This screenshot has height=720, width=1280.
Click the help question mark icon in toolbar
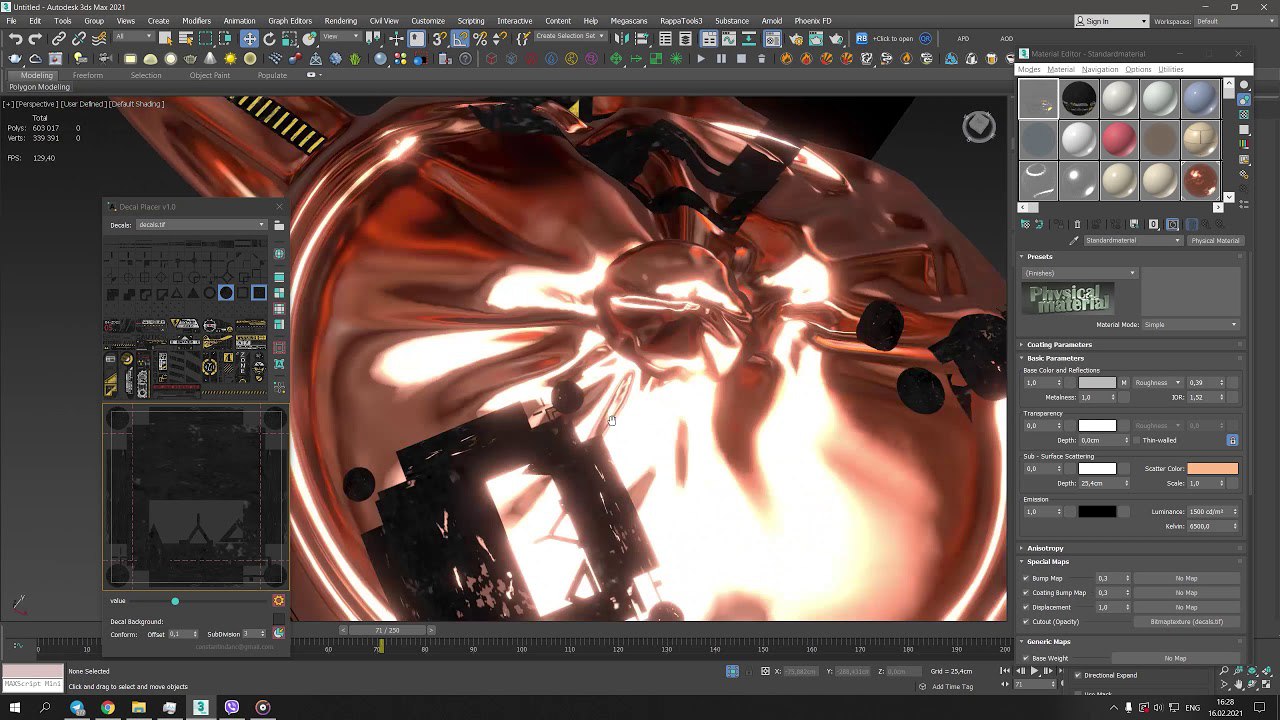click(x=465, y=59)
